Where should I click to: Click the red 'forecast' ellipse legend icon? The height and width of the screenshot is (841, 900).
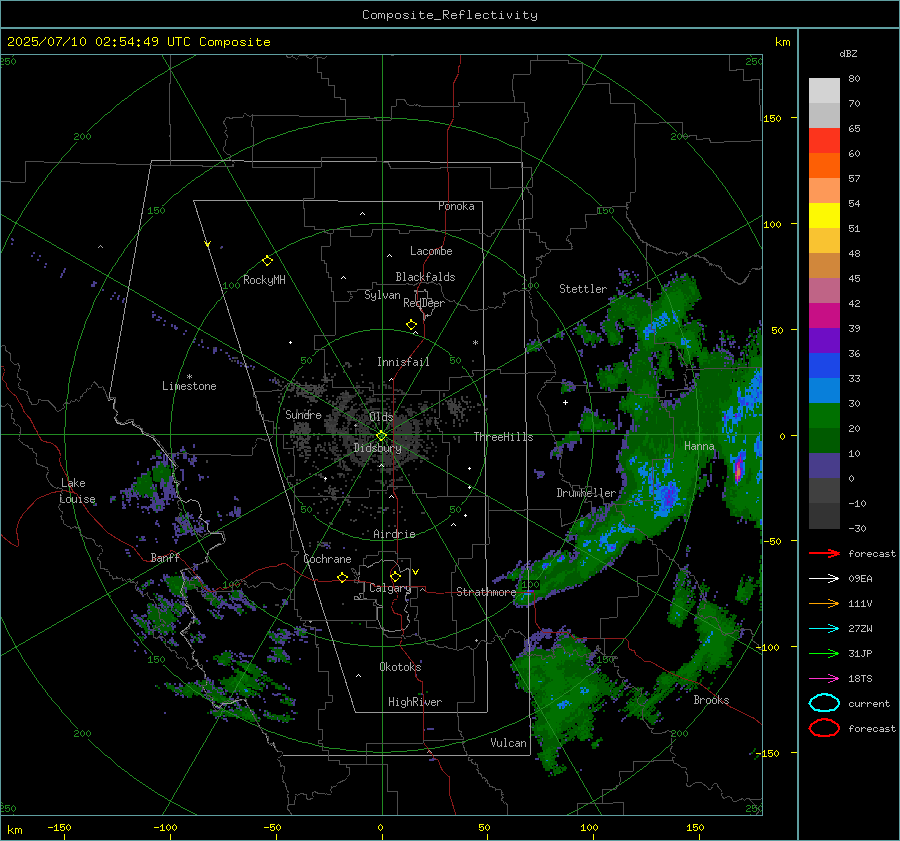tap(824, 728)
